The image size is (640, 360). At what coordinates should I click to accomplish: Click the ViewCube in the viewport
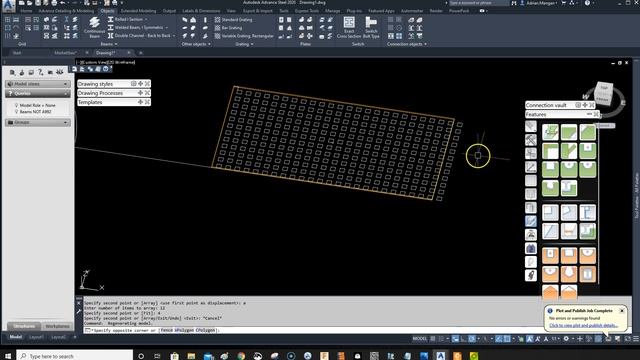(603, 93)
